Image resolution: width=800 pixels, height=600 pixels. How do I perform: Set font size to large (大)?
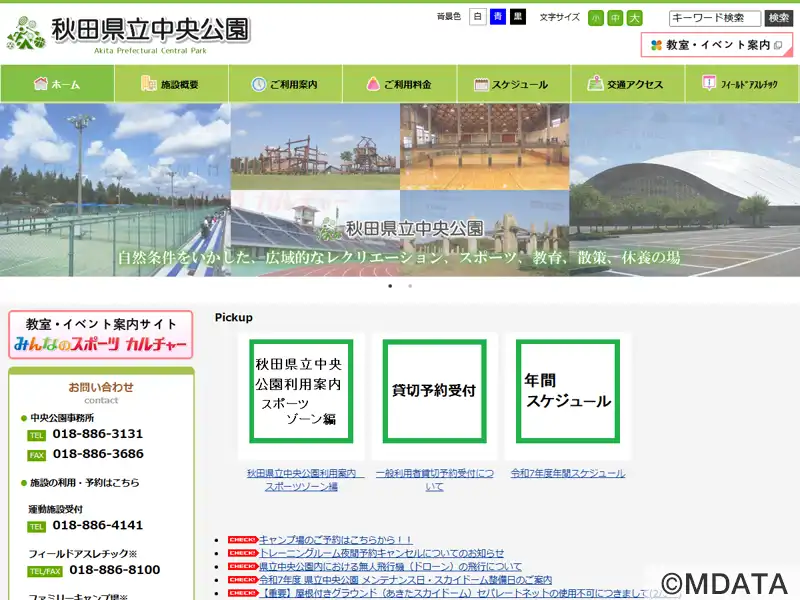click(x=634, y=18)
